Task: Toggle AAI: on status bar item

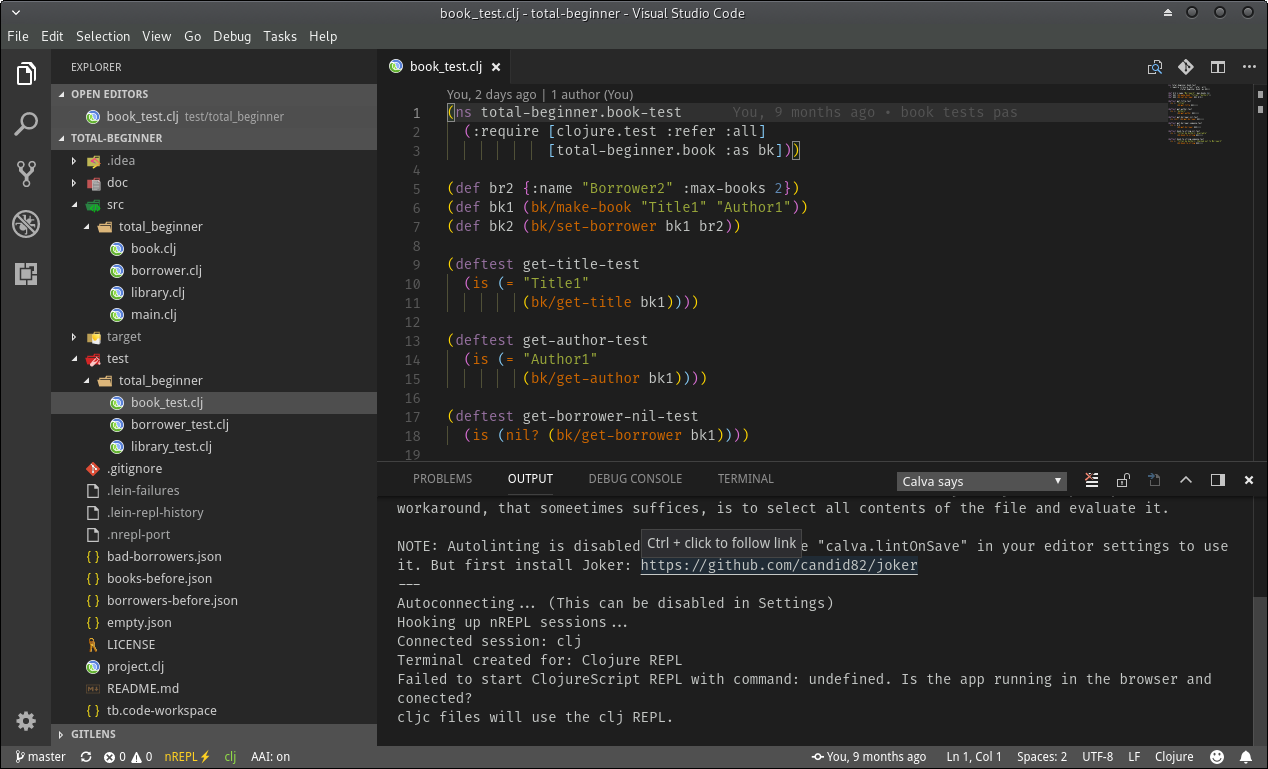Action: pyautogui.click(x=270, y=757)
